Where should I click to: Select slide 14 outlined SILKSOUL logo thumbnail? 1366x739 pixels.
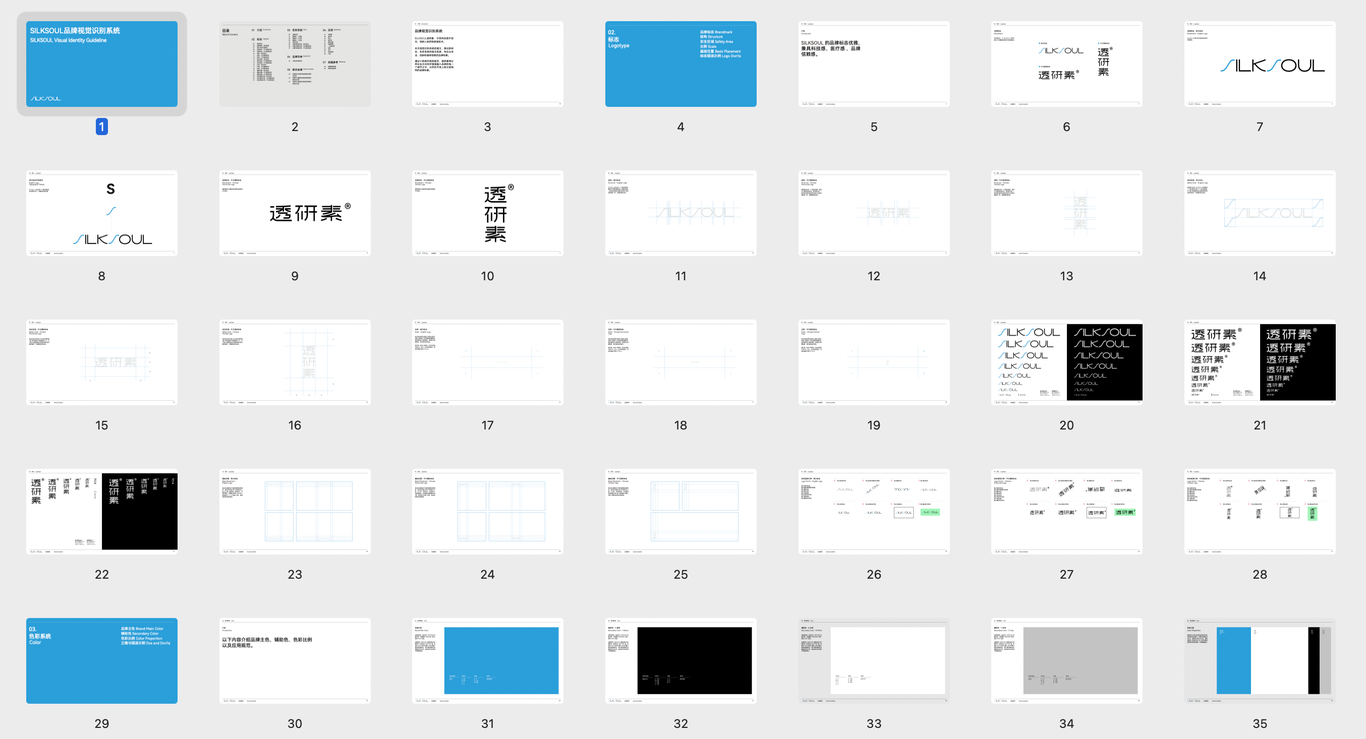tap(1260, 213)
